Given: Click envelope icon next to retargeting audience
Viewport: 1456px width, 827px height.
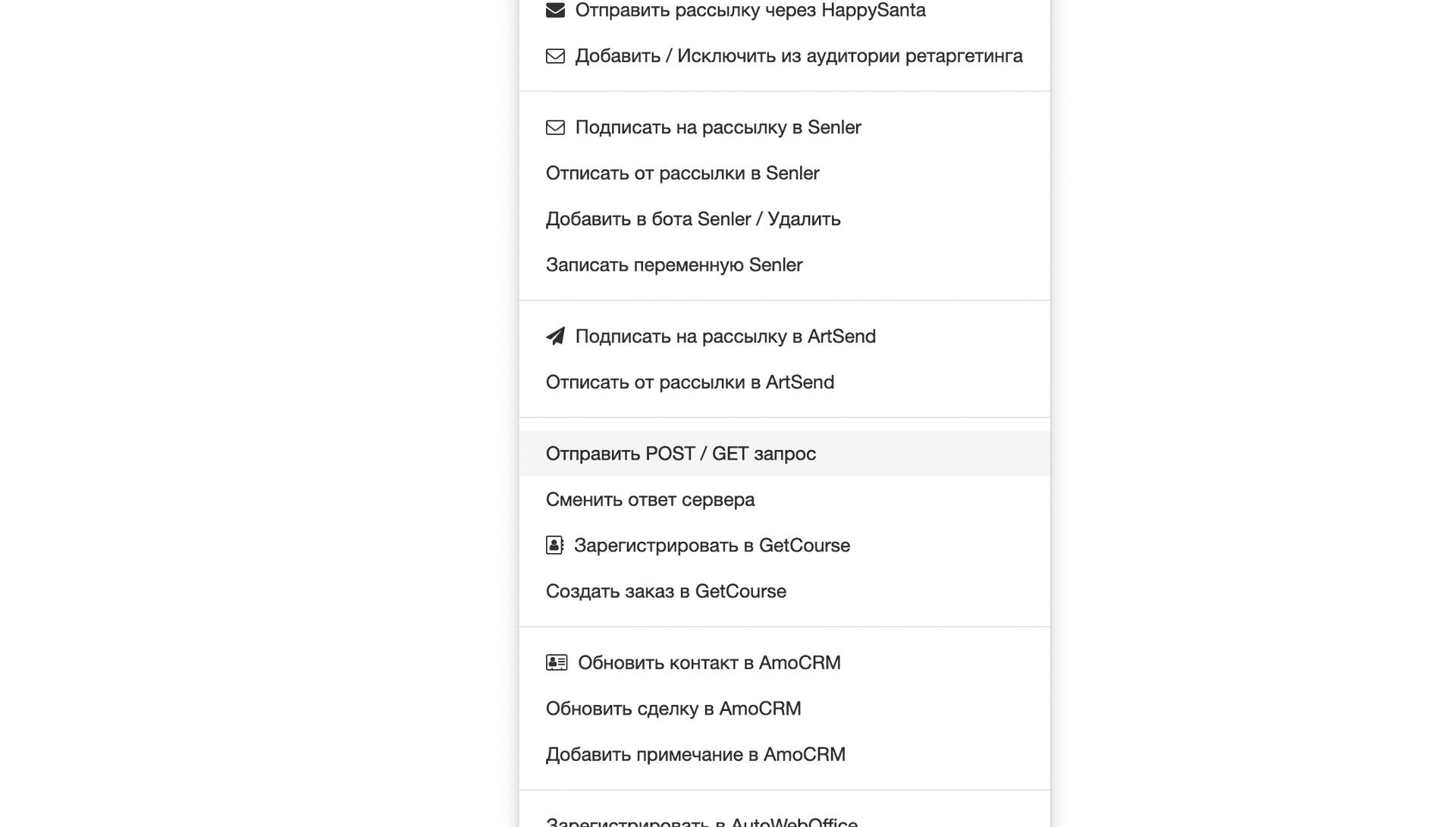Looking at the screenshot, I should coord(555,56).
